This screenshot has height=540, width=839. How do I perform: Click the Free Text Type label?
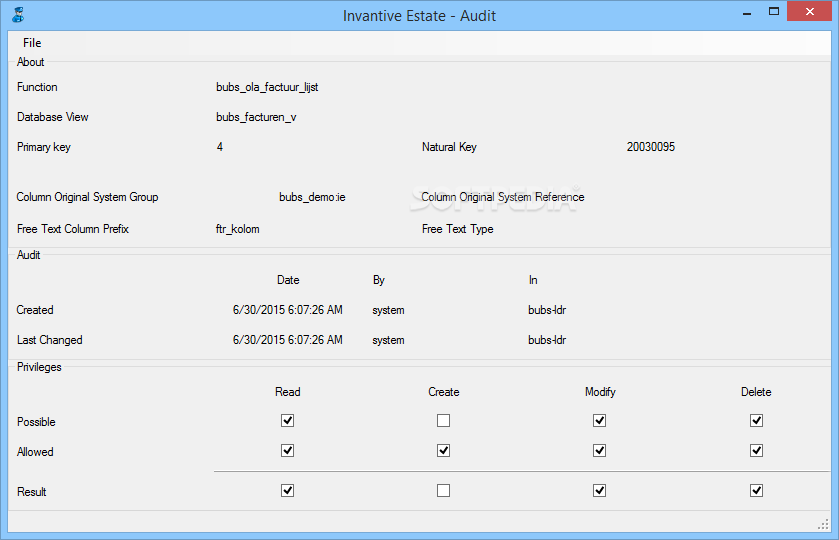pos(457,229)
